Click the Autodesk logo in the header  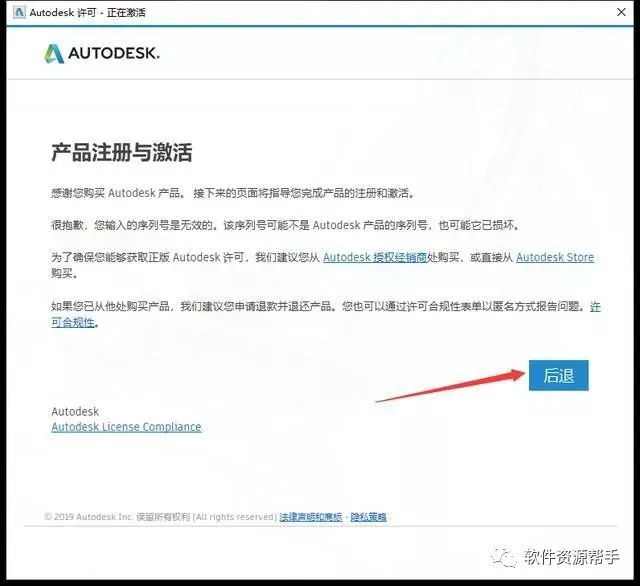tap(102, 53)
